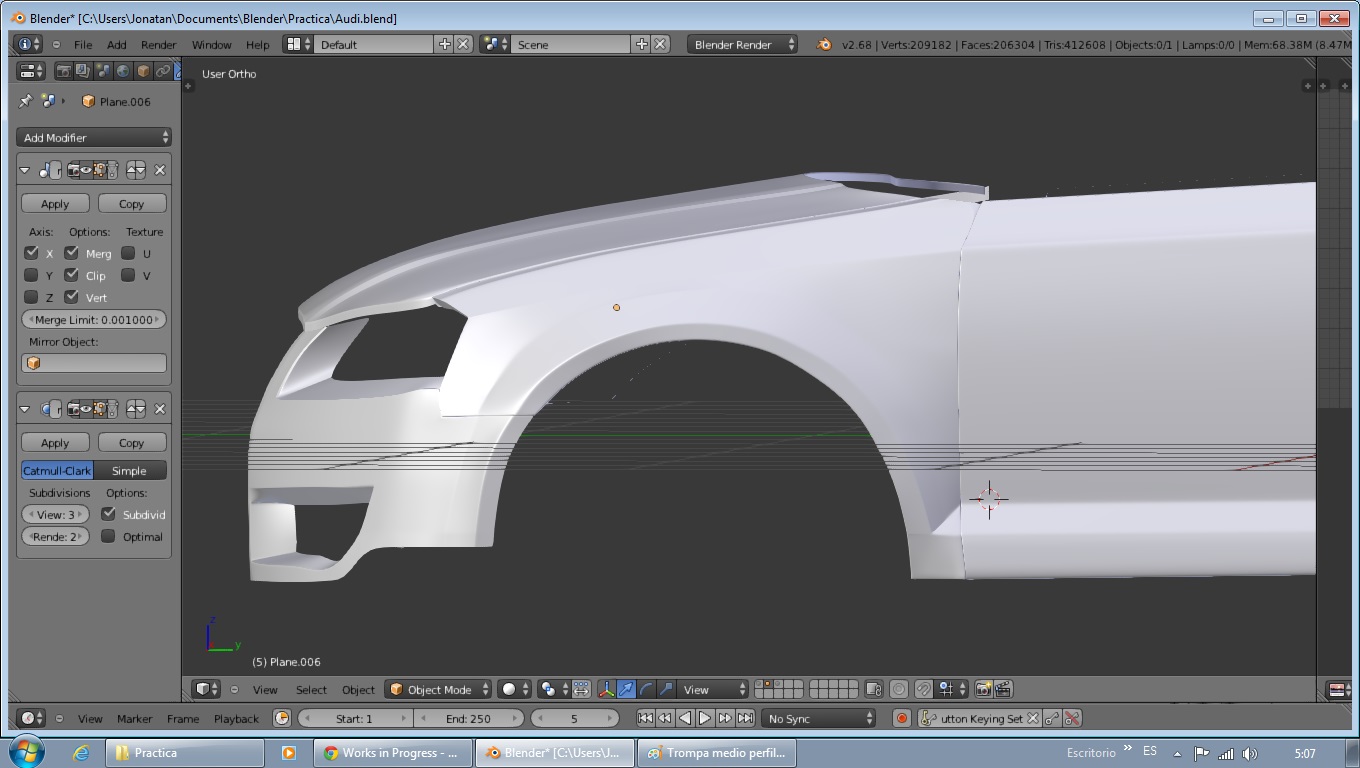
Task: Remove the Mirror modifier with X icon
Action: point(159,170)
